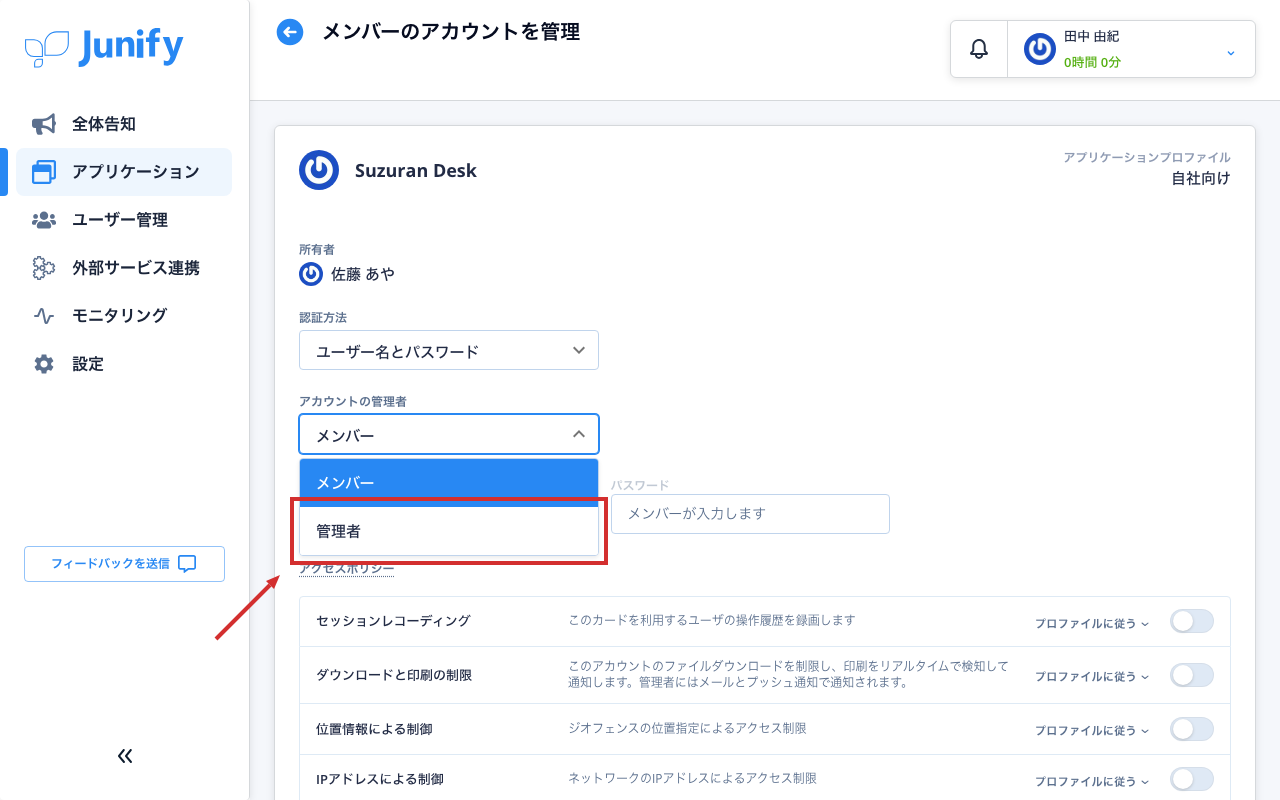Click the Suzuran Desk app icon

319,170
